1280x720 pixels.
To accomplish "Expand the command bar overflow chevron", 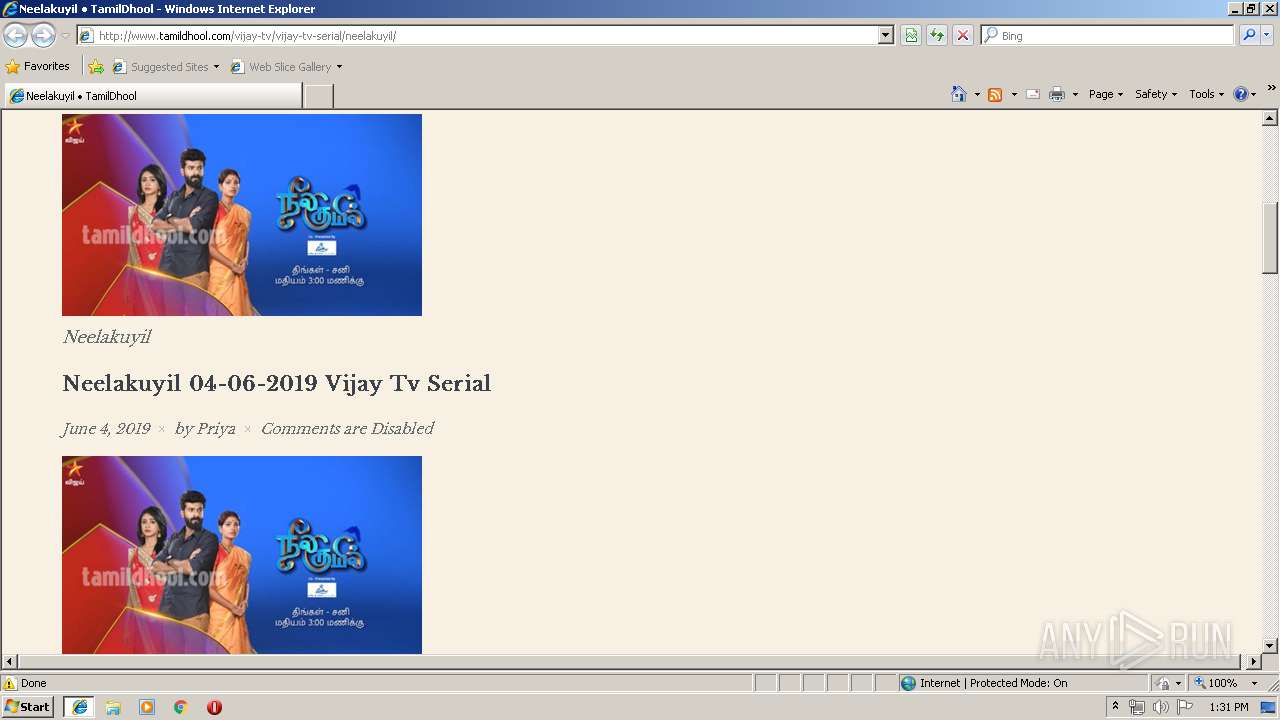I will [1271, 88].
